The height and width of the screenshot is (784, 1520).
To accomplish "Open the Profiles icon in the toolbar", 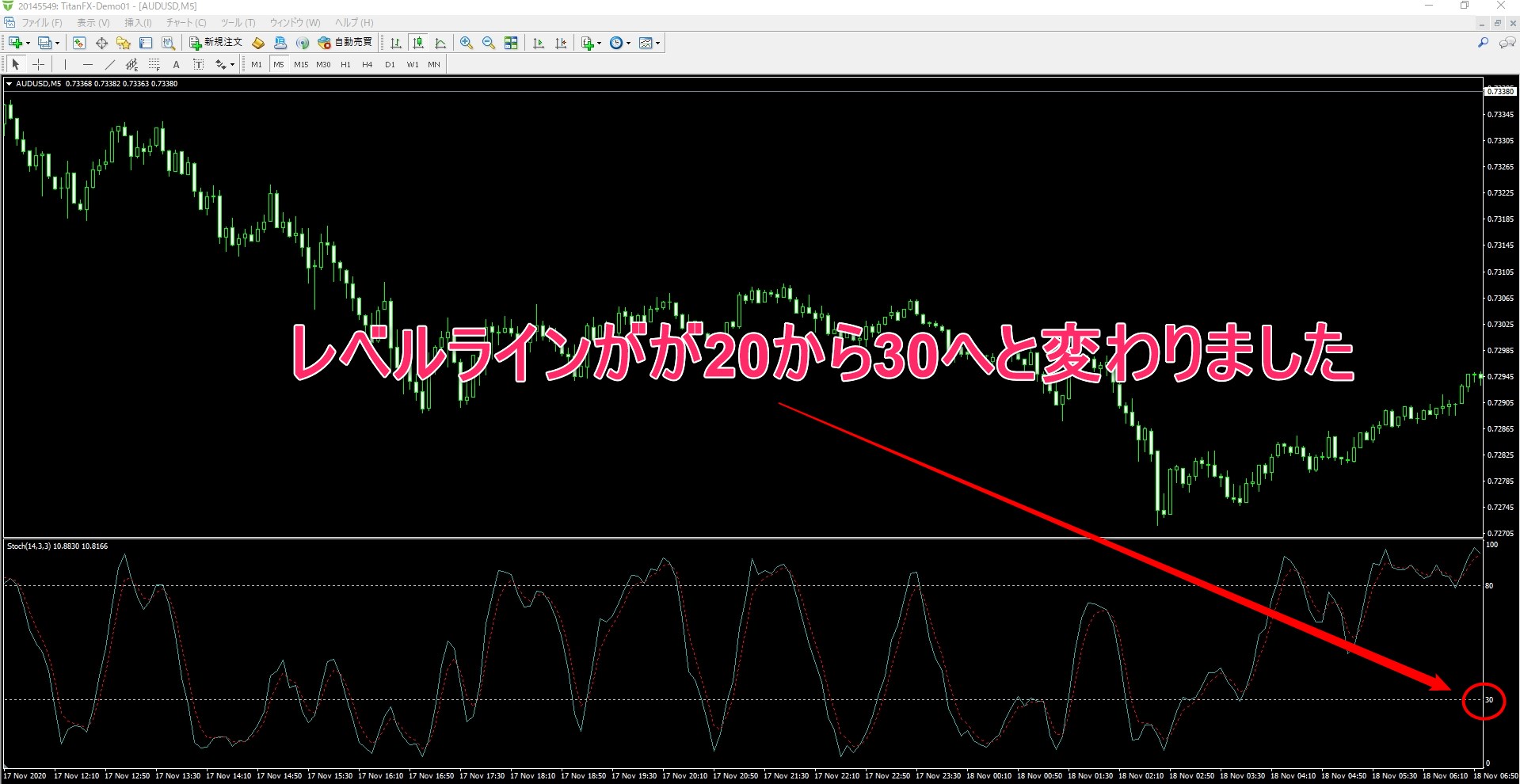I will pos(45,43).
